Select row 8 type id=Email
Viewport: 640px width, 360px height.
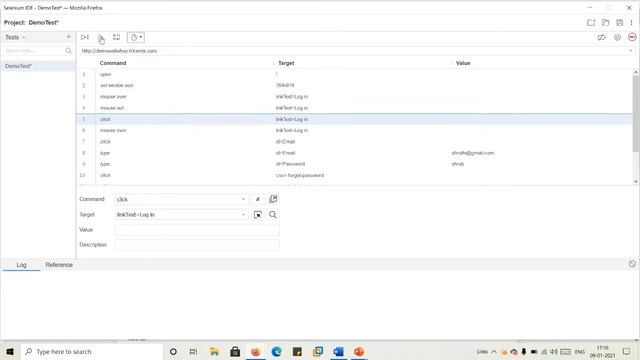354,153
